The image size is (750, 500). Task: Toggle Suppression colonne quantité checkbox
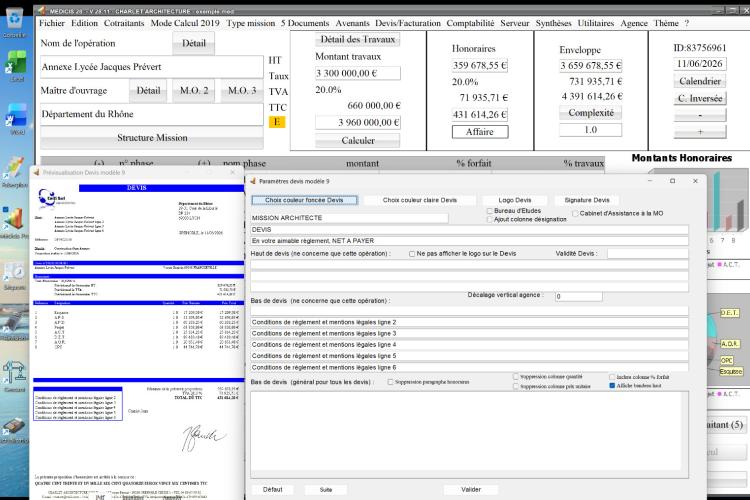516,377
